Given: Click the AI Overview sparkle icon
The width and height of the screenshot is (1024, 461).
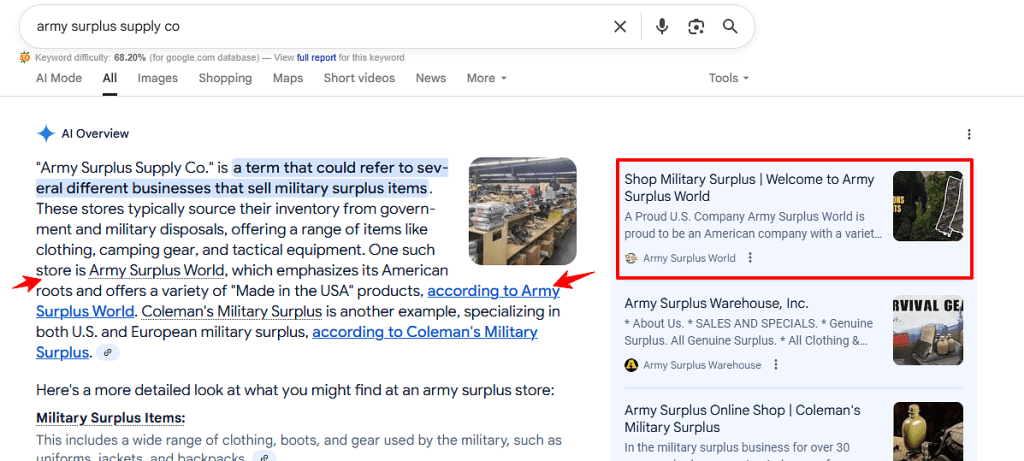Looking at the screenshot, I should pyautogui.click(x=46, y=134).
